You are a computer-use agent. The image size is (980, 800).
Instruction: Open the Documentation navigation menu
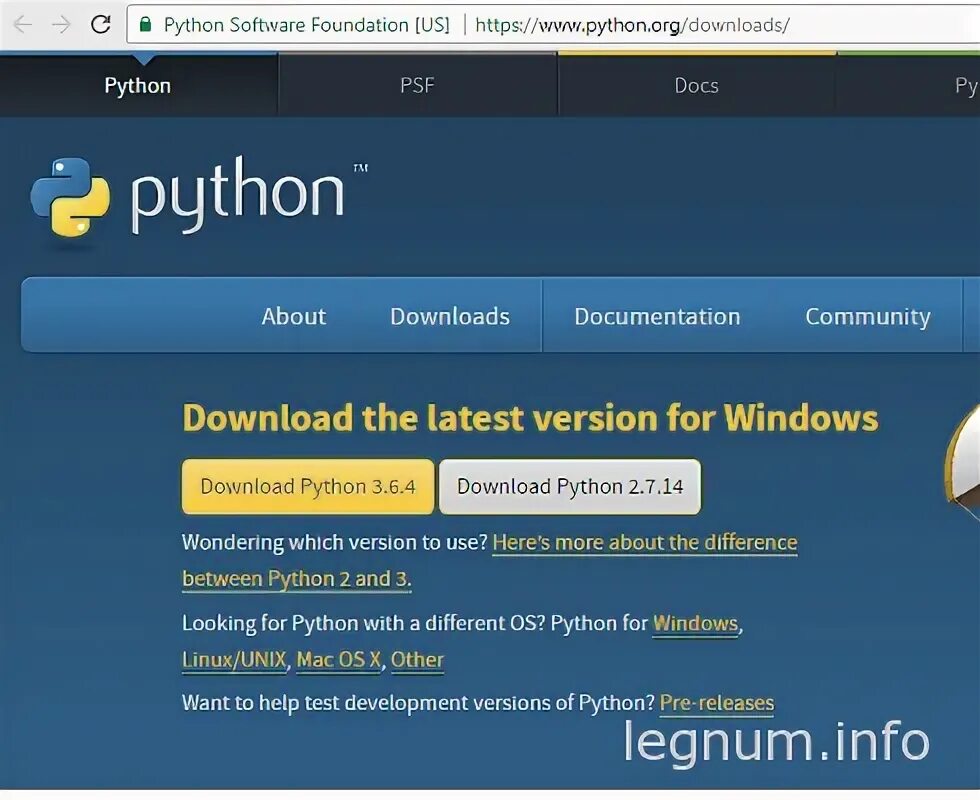pyautogui.click(x=658, y=316)
